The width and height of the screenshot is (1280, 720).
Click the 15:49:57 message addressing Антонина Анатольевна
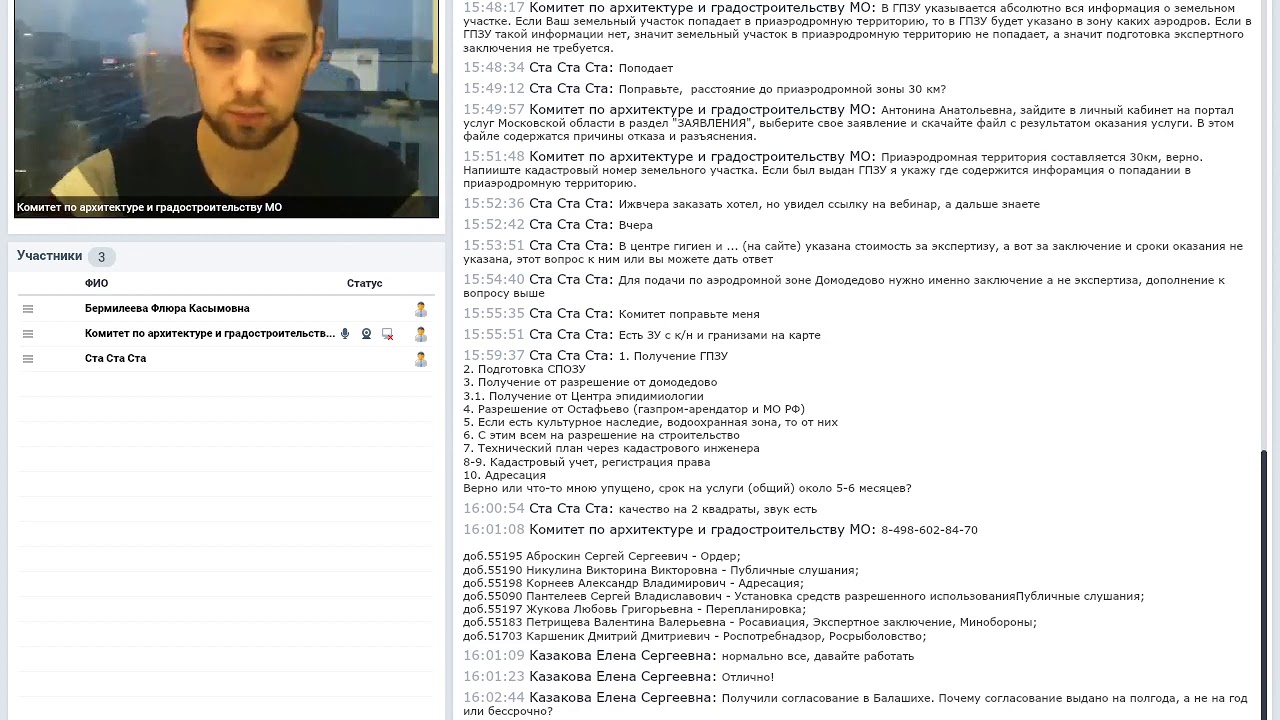850,123
